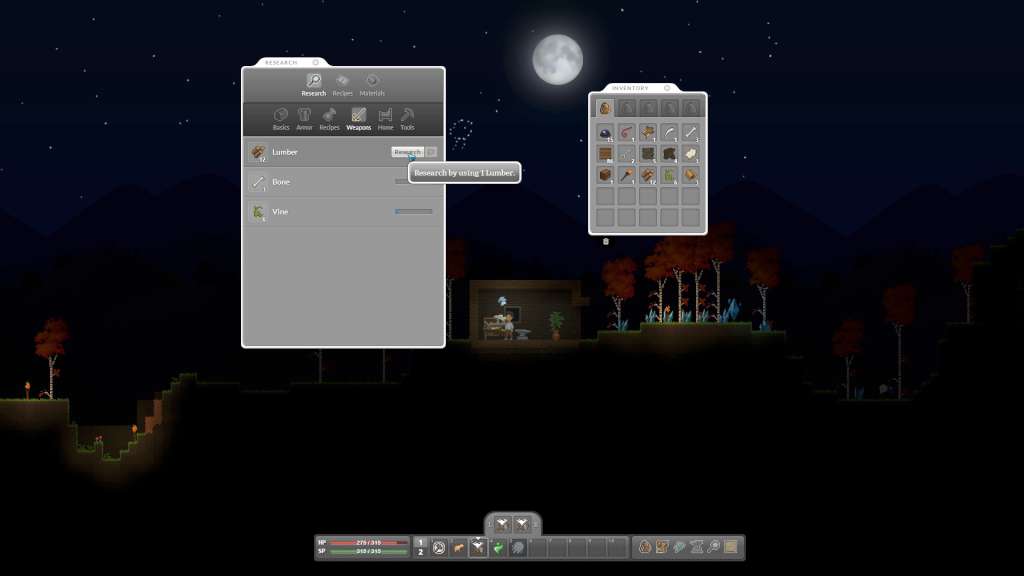This screenshot has height=576, width=1024.
Task: Open the Research magnifying glass panel icon
Action: 314,80
